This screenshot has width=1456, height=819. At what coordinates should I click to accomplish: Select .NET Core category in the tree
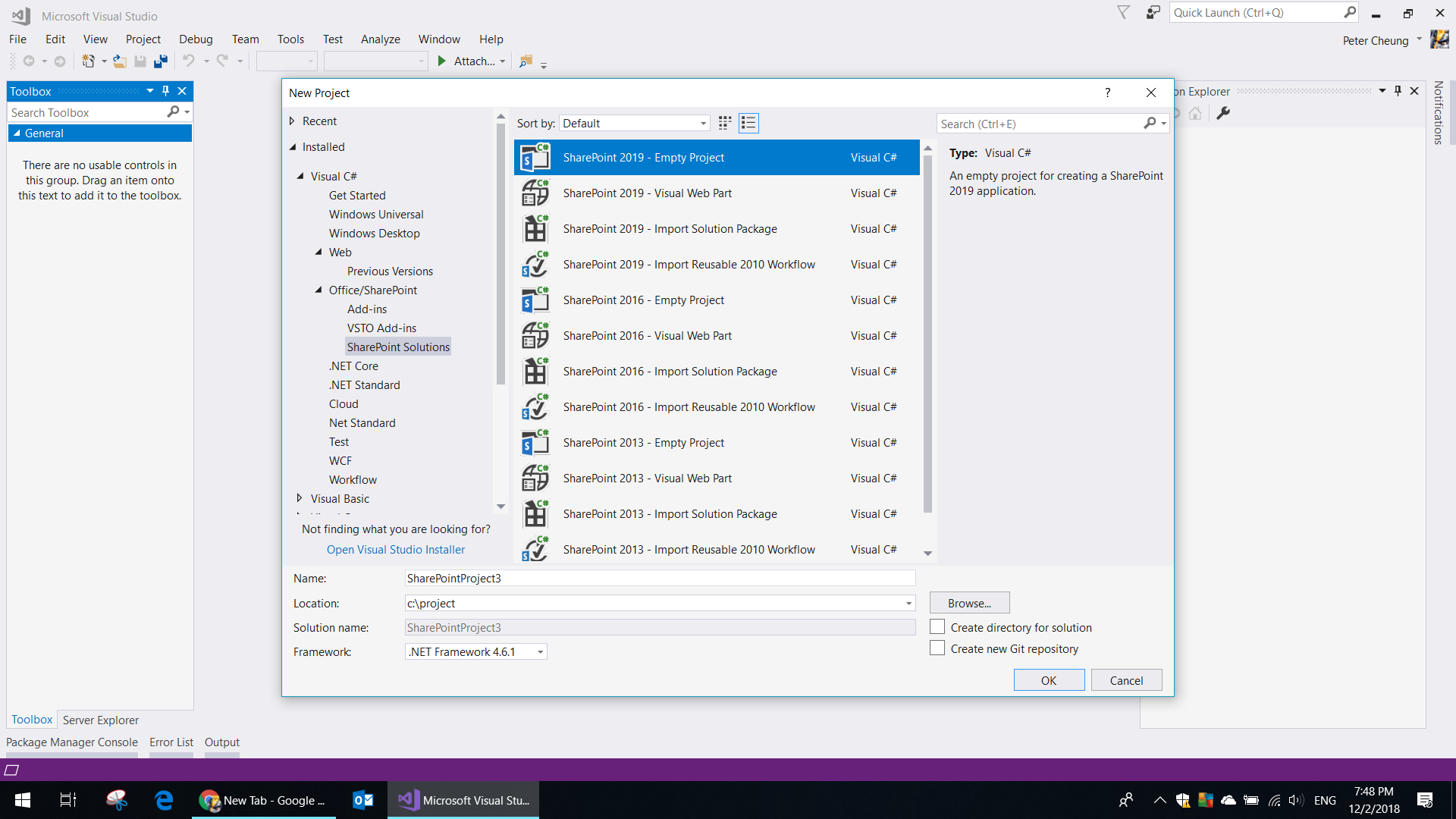pyautogui.click(x=353, y=366)
